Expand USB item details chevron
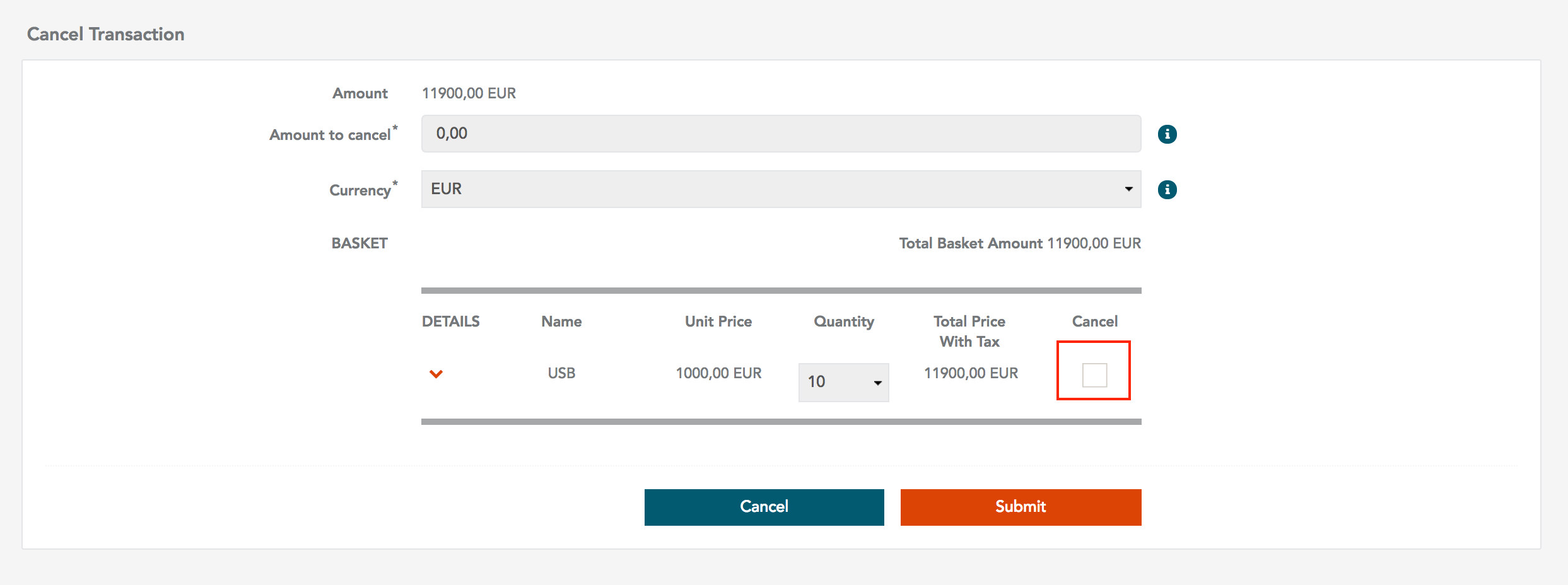The image size is (1568, 585). click(x=436, y=374)
